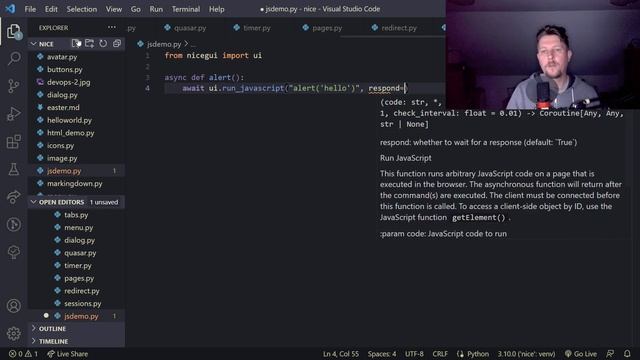The width and height of the screenshot is (640, 360).
Task: Switch to the pages.py editor tab
Action: point(322,28)
